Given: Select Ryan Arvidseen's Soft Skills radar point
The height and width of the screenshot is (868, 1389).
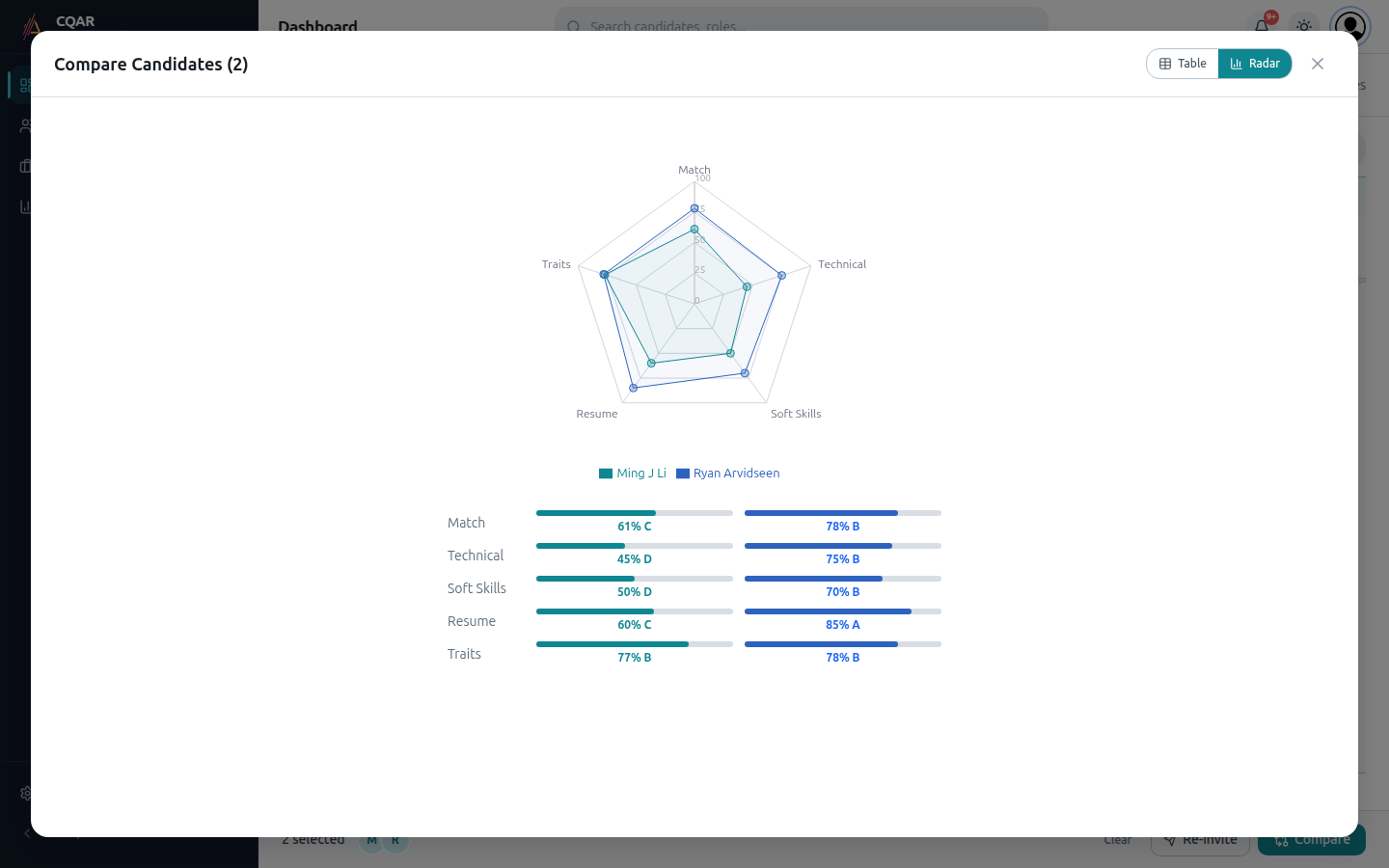Looking at the screenshot, I should click(745, 373).
